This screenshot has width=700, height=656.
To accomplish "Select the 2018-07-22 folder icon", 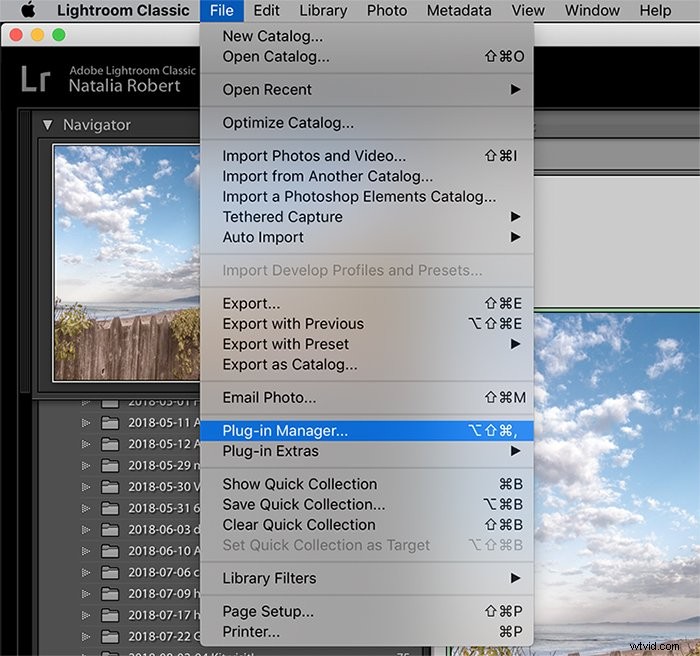I will 110,637.
